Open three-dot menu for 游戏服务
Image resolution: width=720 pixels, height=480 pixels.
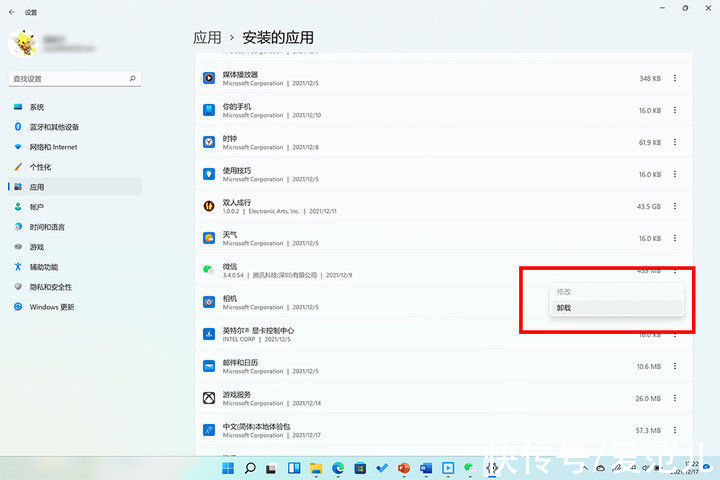point(675,398)
